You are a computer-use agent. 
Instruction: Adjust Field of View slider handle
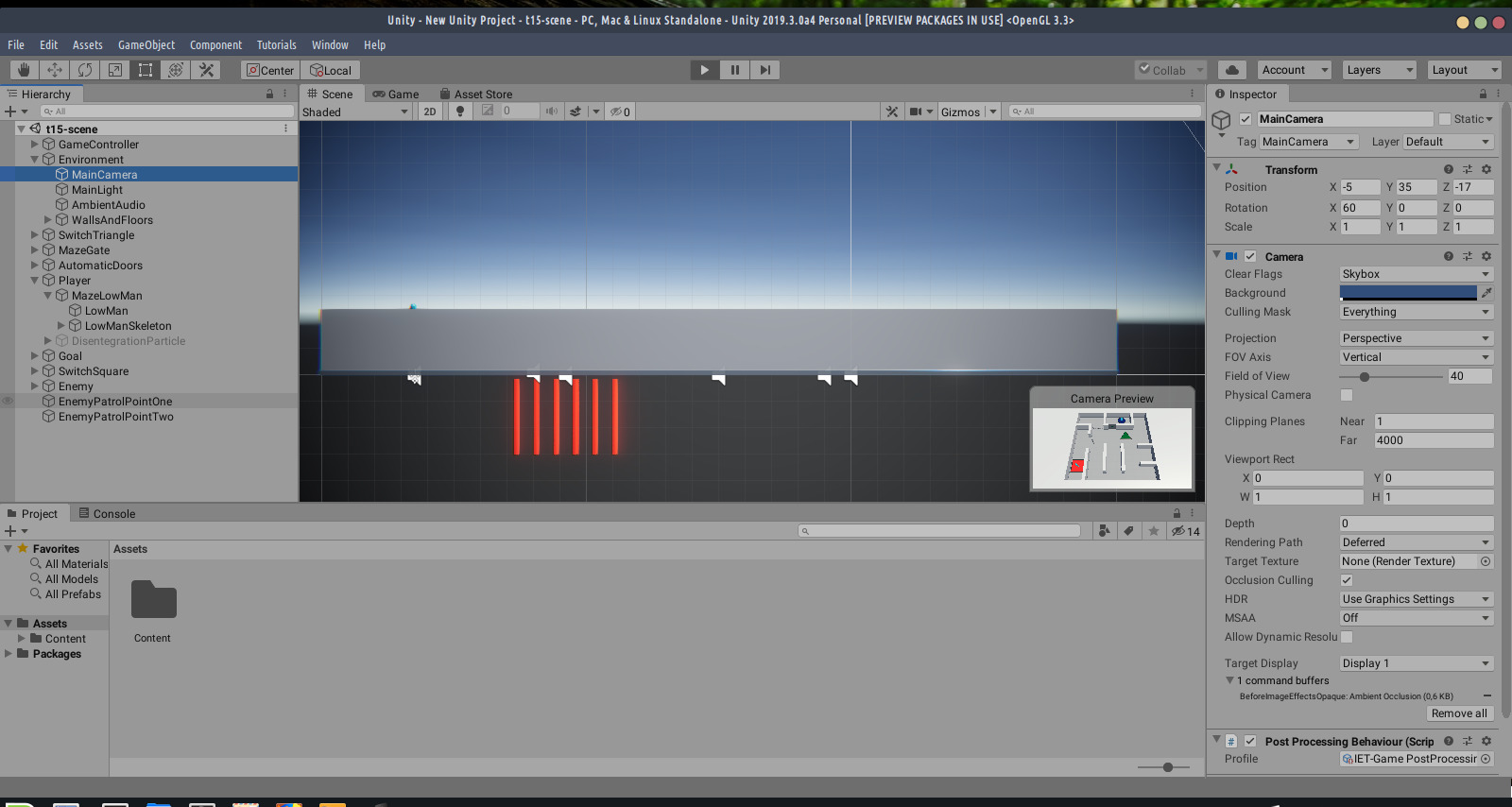coord(1365,376)
